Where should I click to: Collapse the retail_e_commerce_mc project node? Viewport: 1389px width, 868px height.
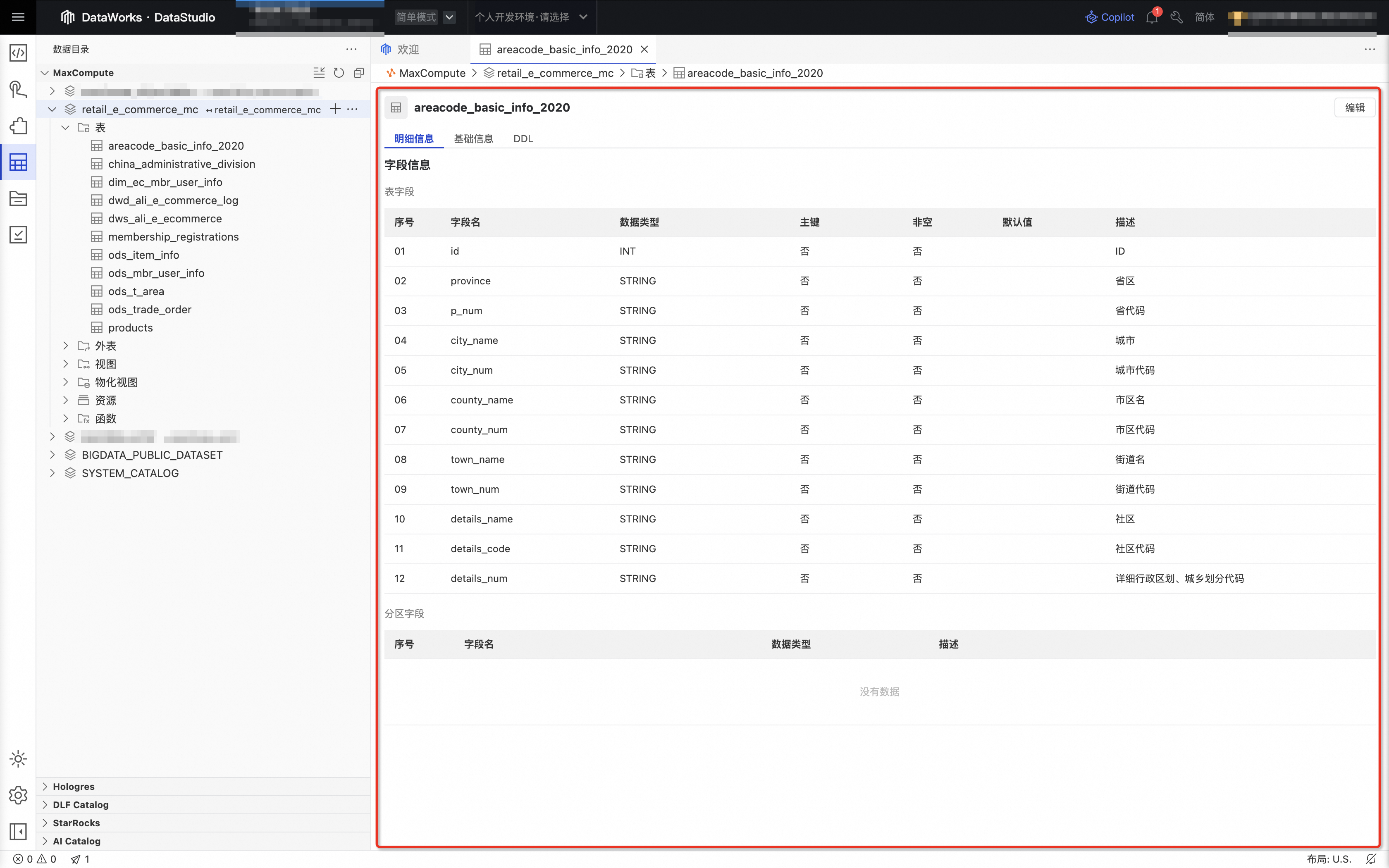pyautogui.click(x=52, y=109)
